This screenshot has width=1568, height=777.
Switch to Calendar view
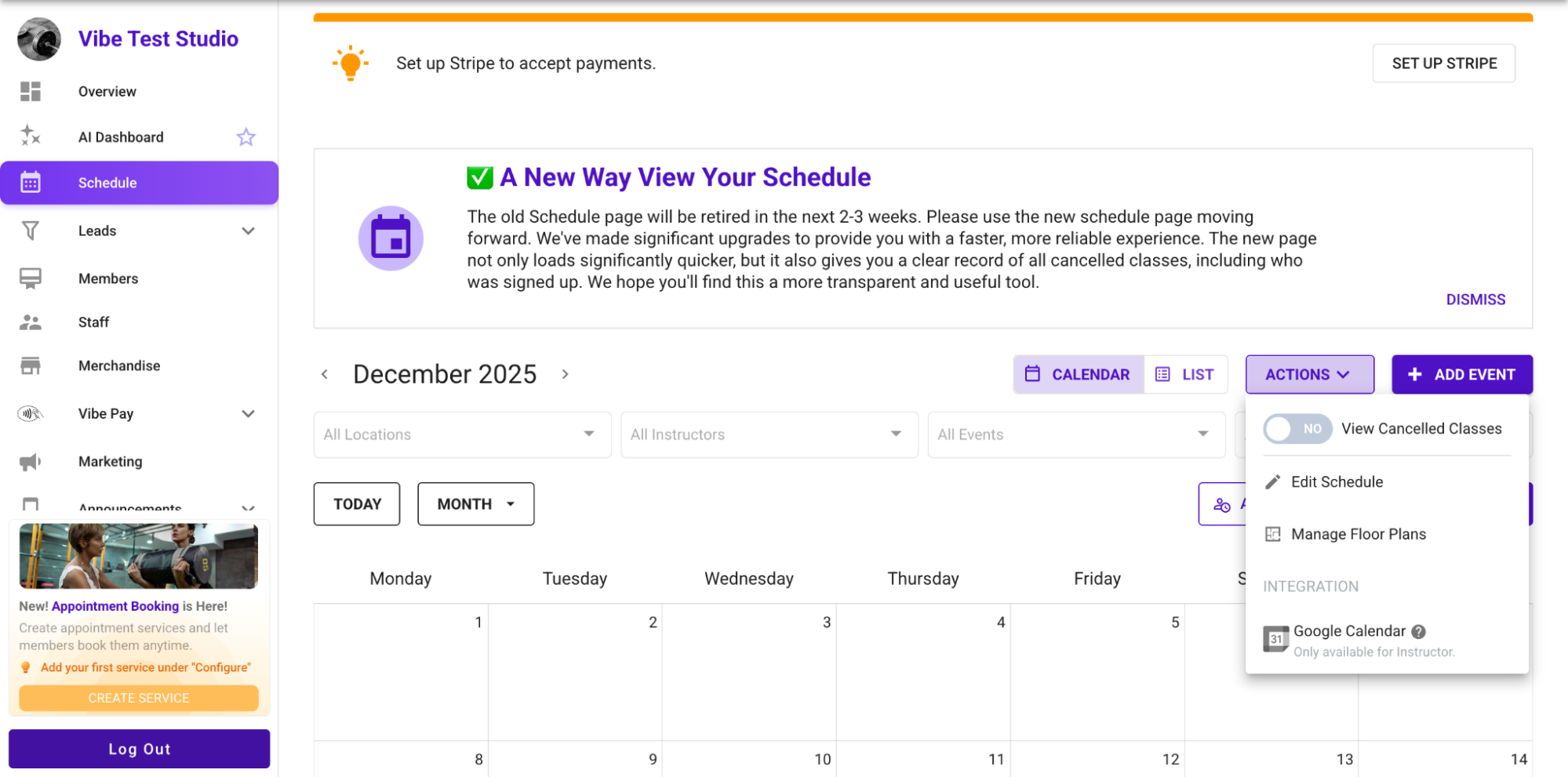(x=1079, y=375)
